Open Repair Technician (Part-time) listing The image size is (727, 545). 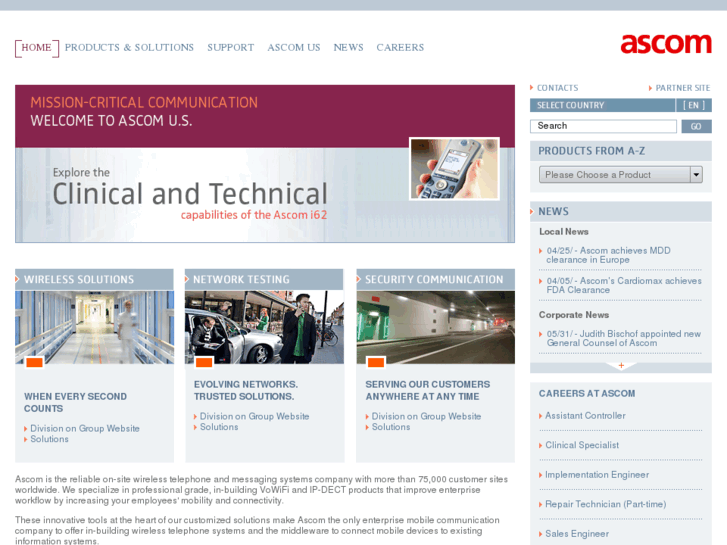pos(605,504)
